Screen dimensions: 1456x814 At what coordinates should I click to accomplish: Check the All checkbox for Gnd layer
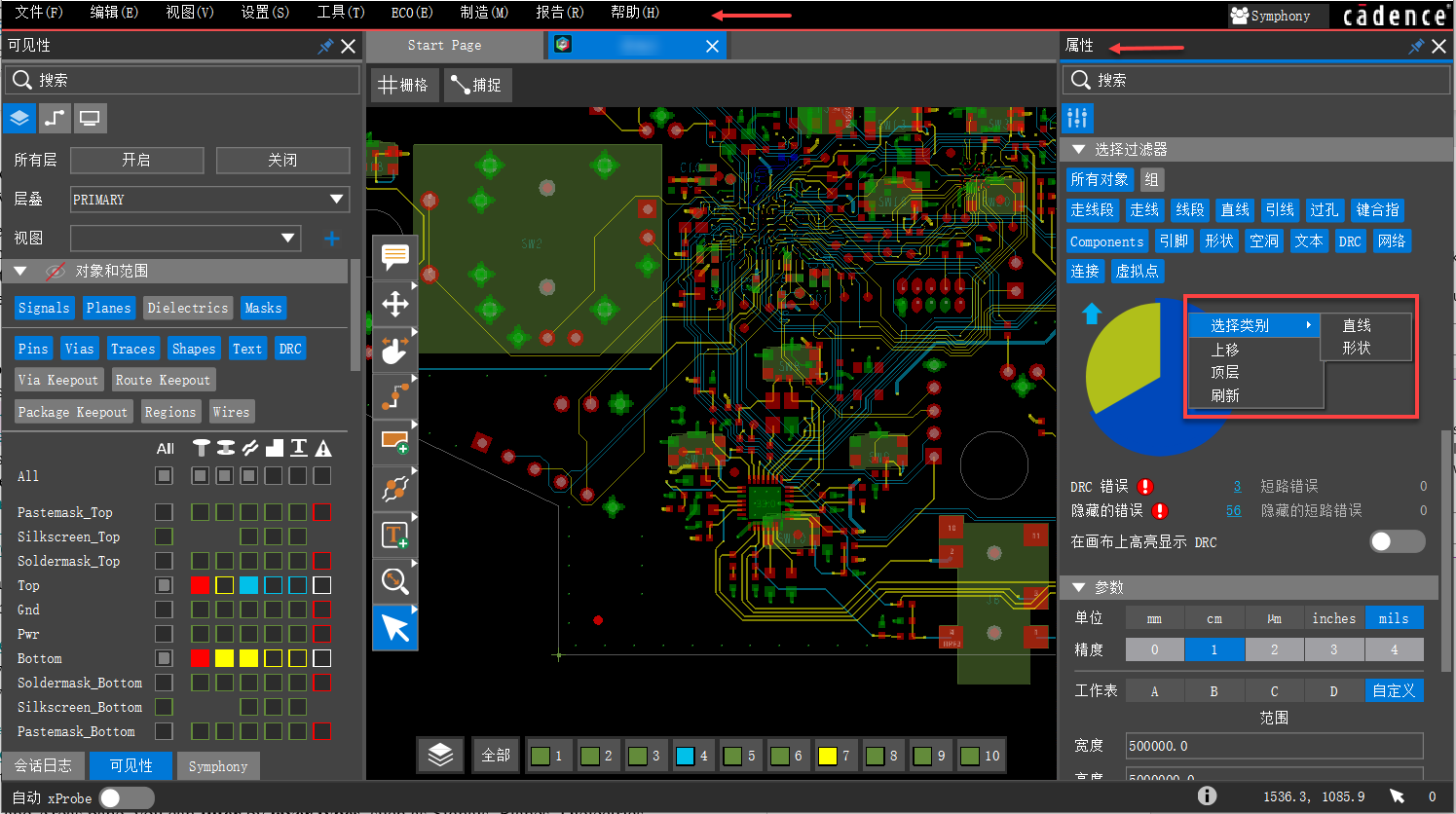[x=164, y=610]
